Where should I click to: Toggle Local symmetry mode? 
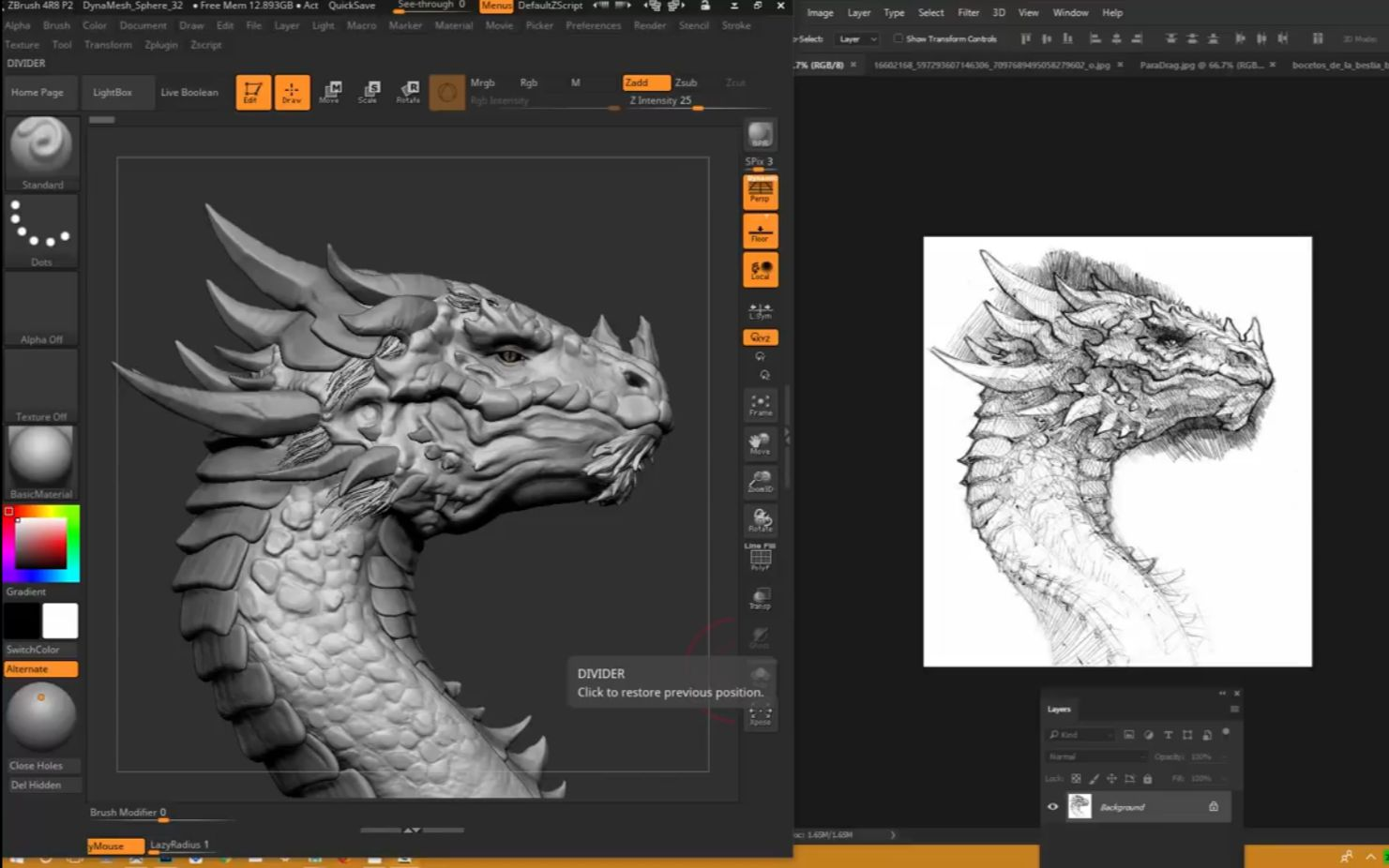pyautogui.click(x=760, y=270)
